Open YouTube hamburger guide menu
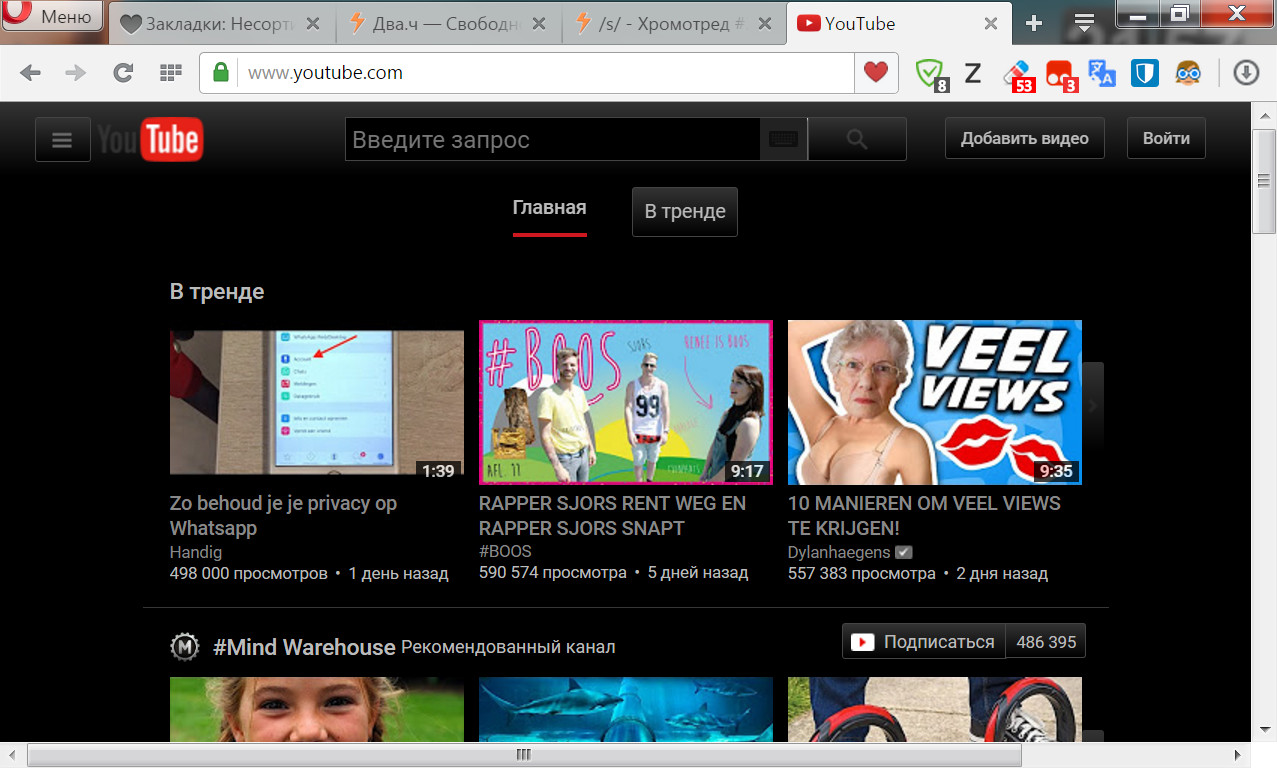The width and height of the screenshot is (1277, 768). pos(63,140)
